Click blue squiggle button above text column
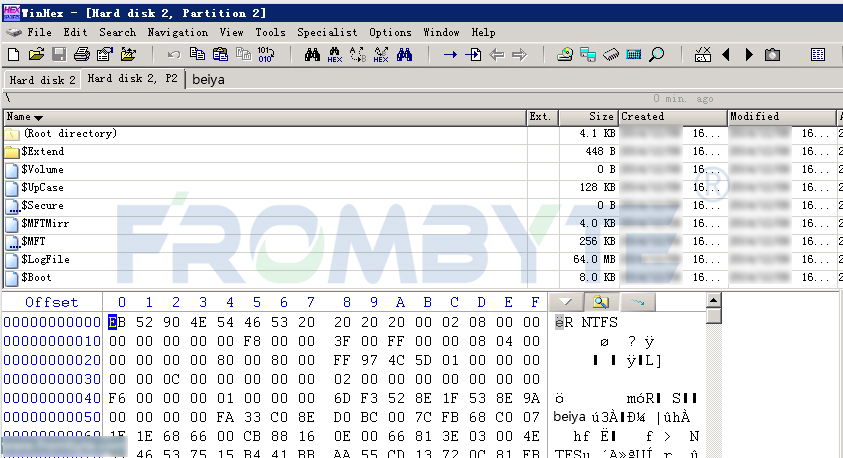Image resolution: width=843 pixels, height=458 pixels. [x=638, y=302]
